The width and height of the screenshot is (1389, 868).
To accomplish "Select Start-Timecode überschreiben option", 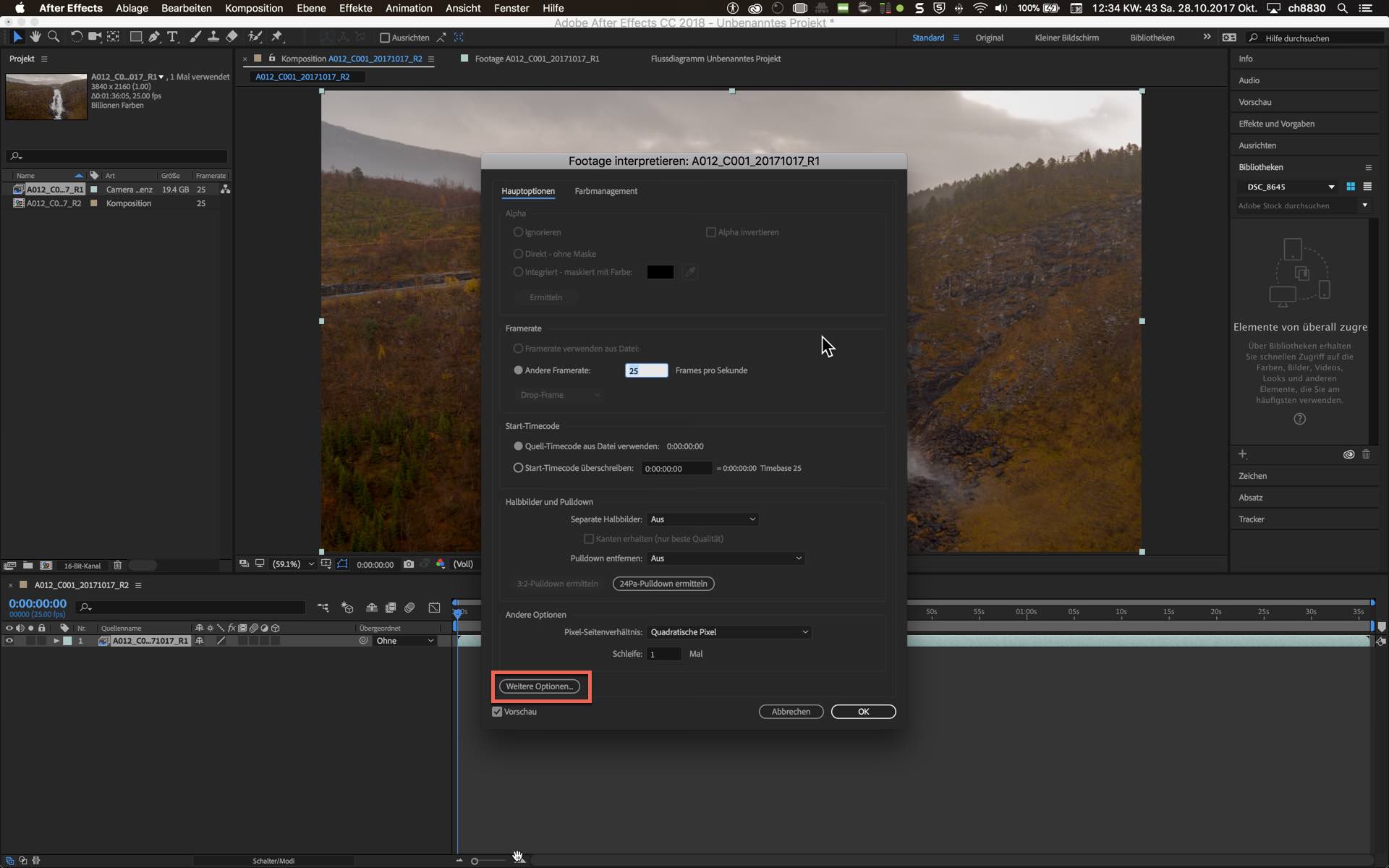I will pos(518,468).
